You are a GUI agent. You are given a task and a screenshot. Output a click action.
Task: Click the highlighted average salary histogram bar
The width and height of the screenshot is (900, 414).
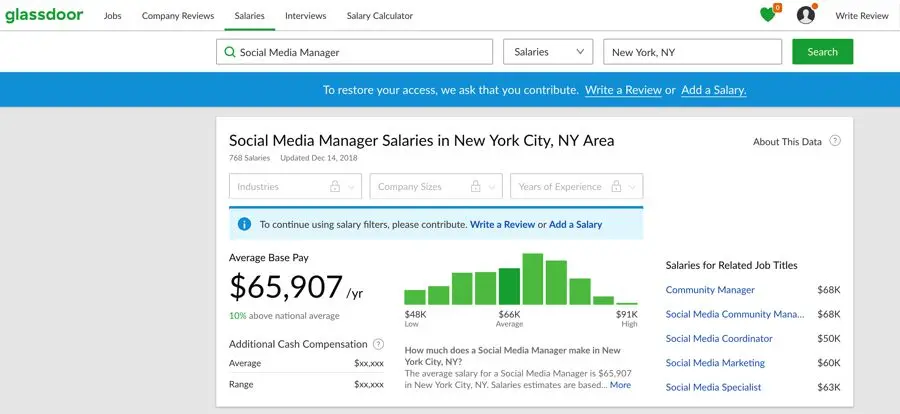pos(510,286)
